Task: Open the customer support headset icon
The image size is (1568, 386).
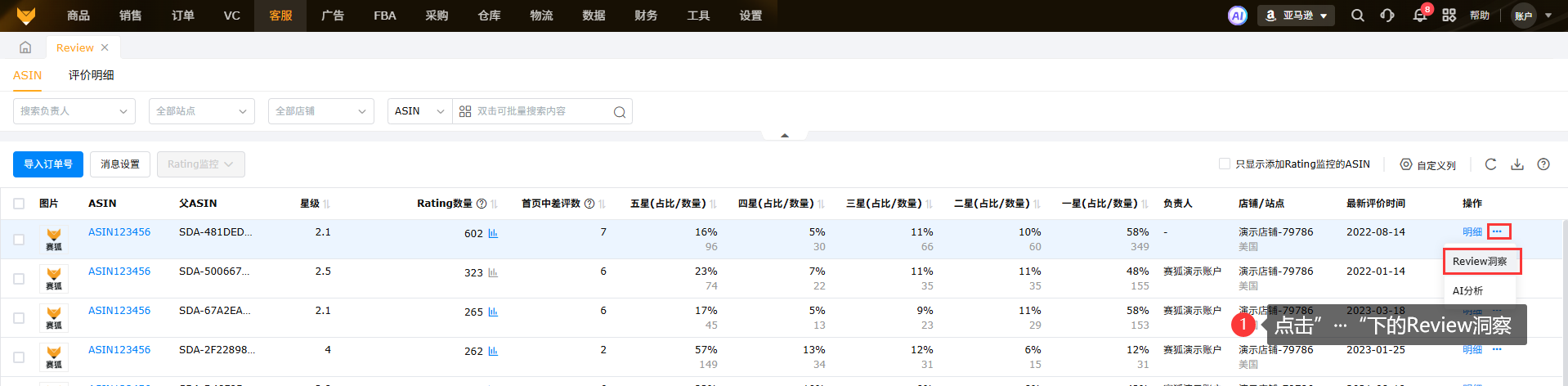Action: [1387, 16]
